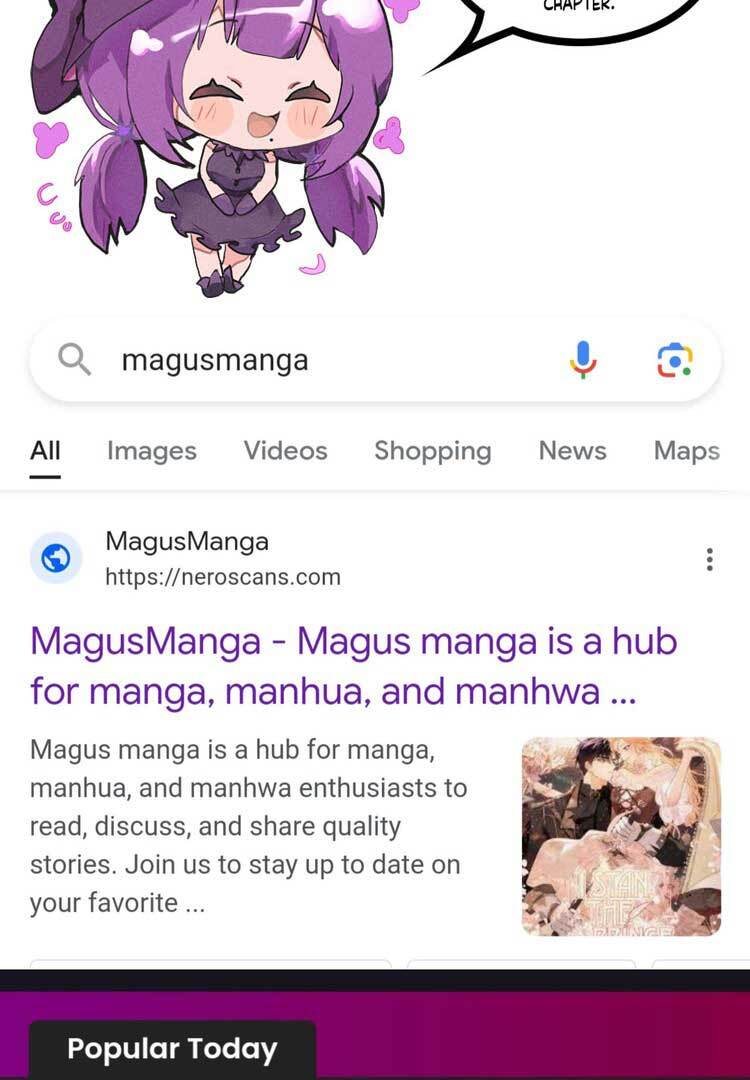750x1080 pixels.
Task: Open the News results tab
Action: coord(572,450)
